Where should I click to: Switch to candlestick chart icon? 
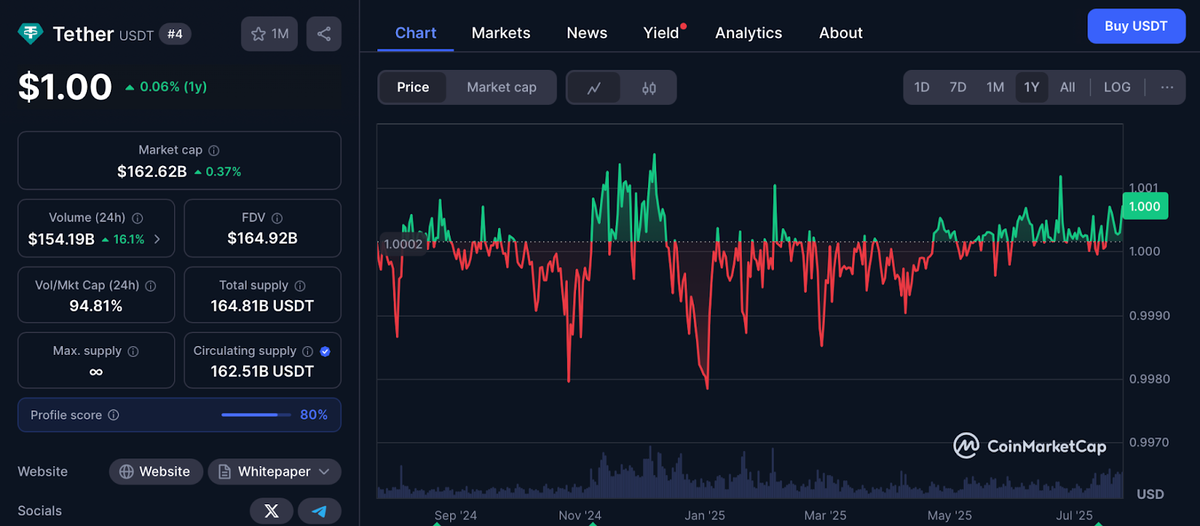649,88
